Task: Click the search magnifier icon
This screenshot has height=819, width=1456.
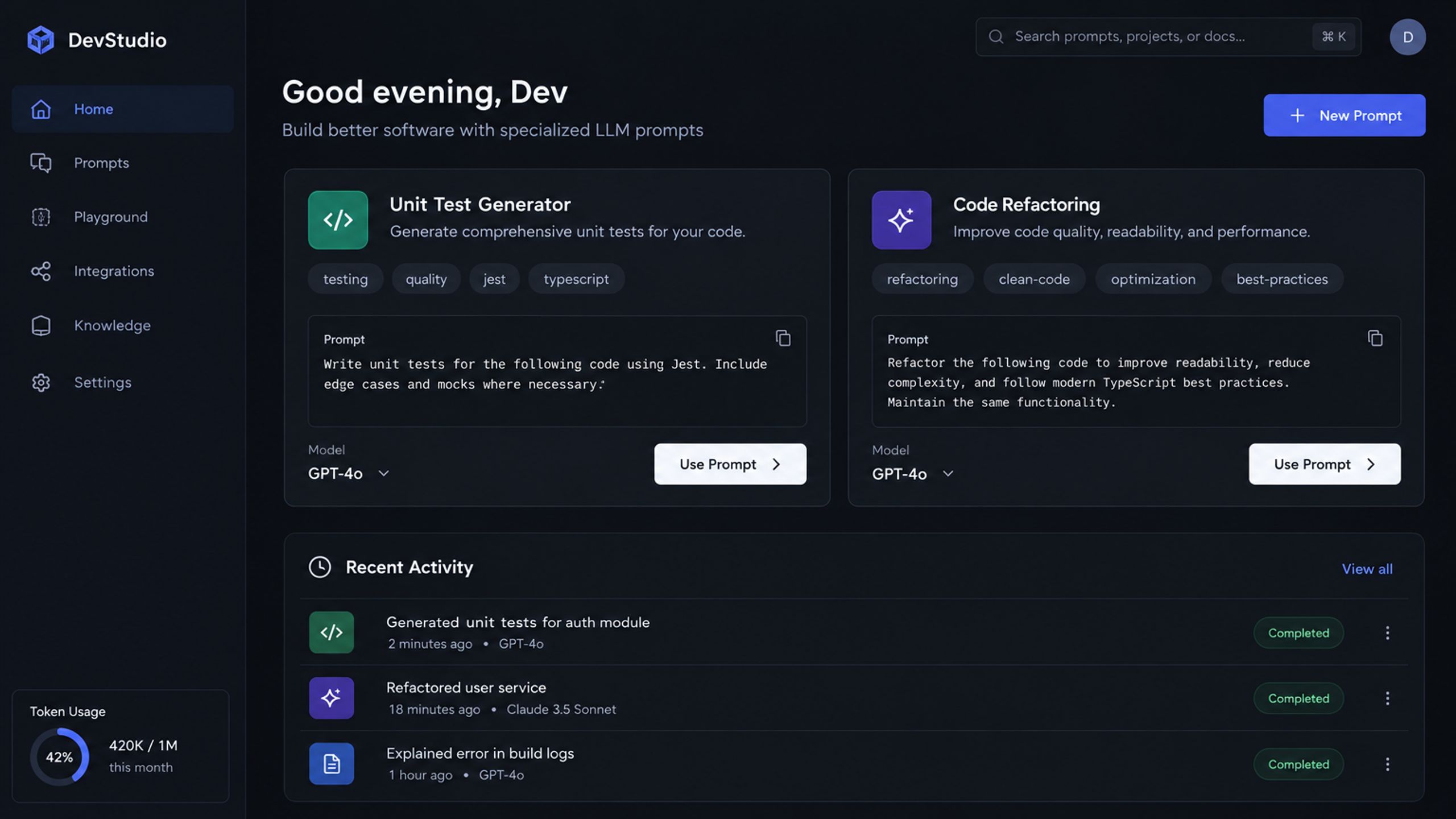Action: 996,37
